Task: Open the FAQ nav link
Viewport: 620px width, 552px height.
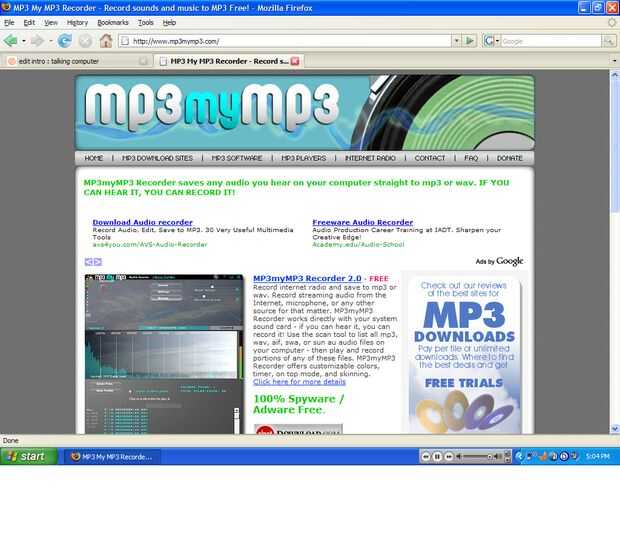Action: [471, 158]
